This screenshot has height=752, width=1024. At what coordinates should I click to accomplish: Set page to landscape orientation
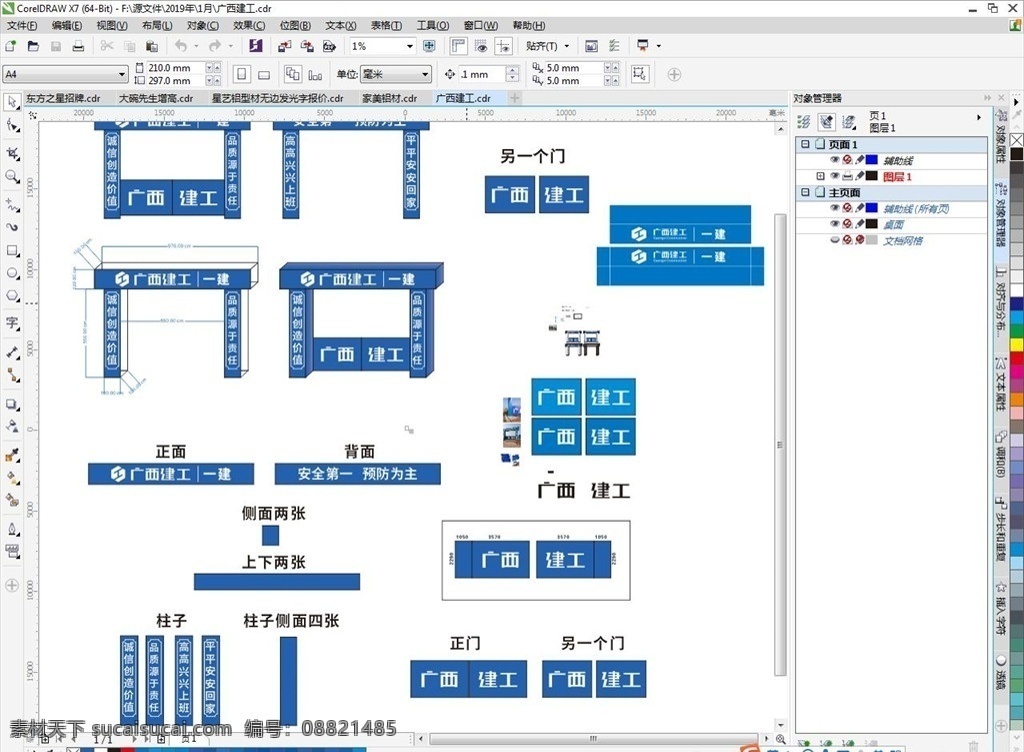click(x=264, y=74)
